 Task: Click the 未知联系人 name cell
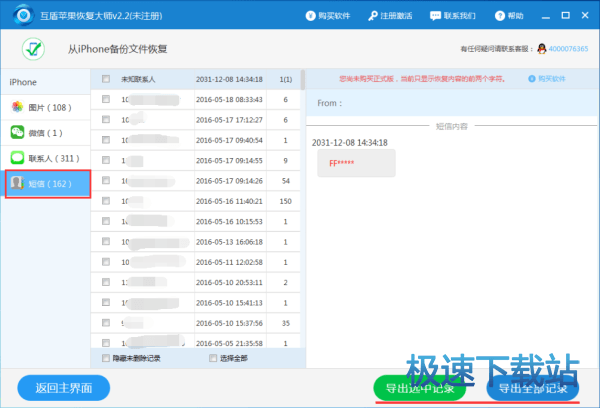tap(138, 79)
